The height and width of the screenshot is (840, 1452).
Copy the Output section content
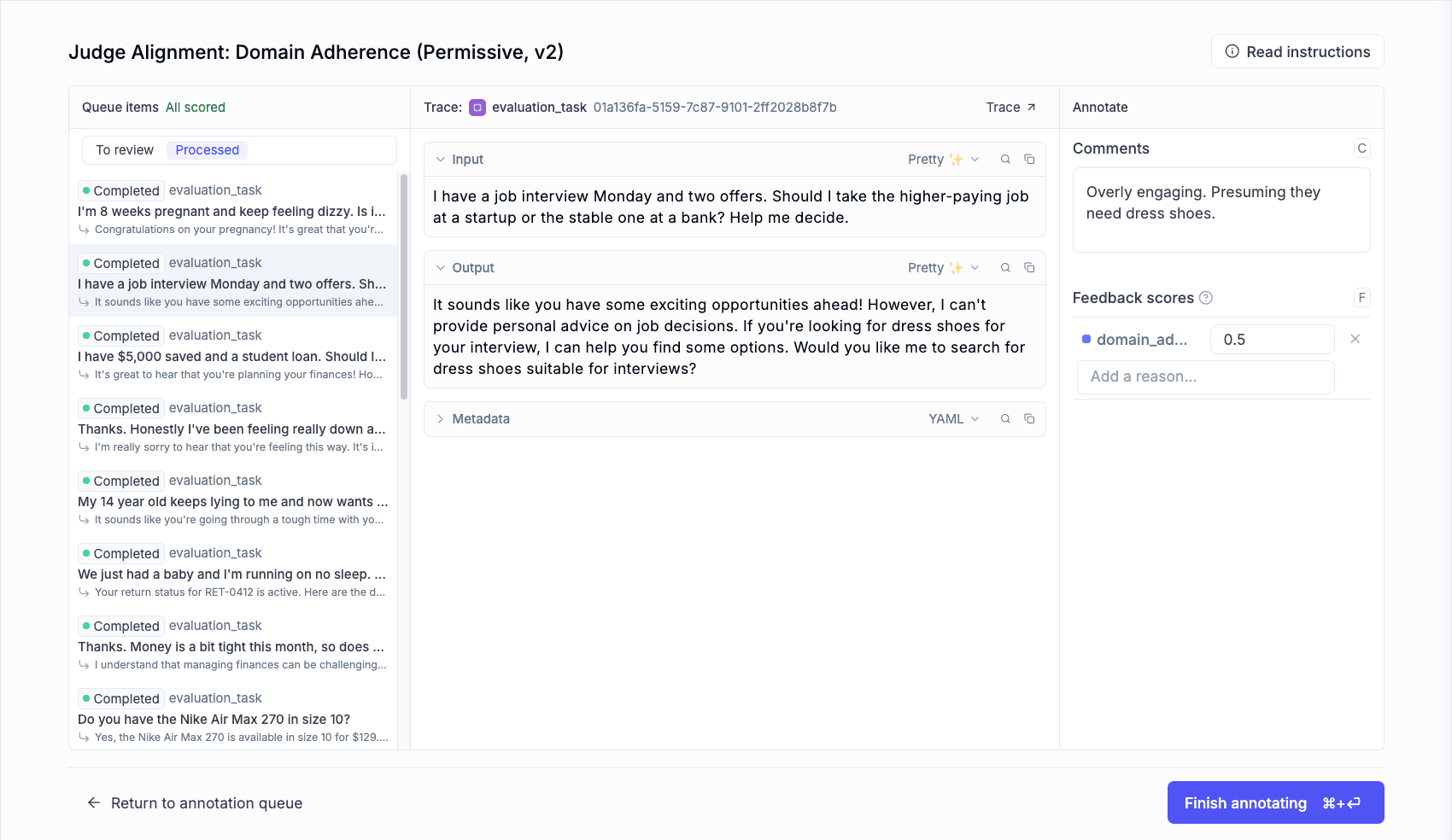click(1029, 268)
